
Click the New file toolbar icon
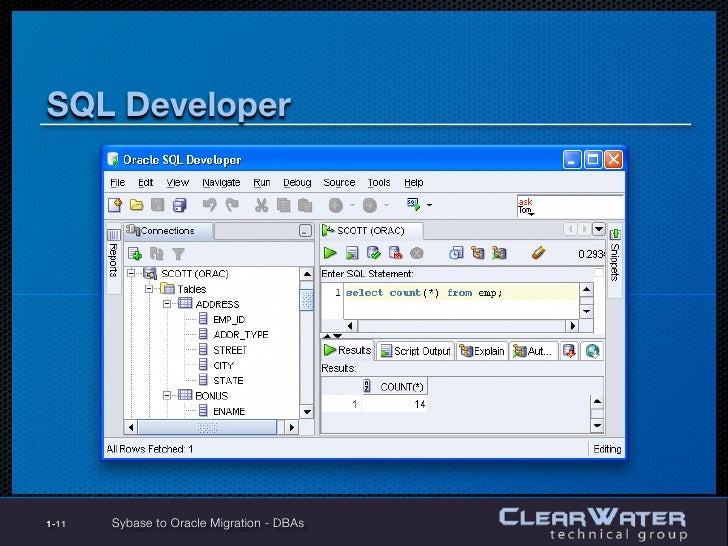[115, 205]
